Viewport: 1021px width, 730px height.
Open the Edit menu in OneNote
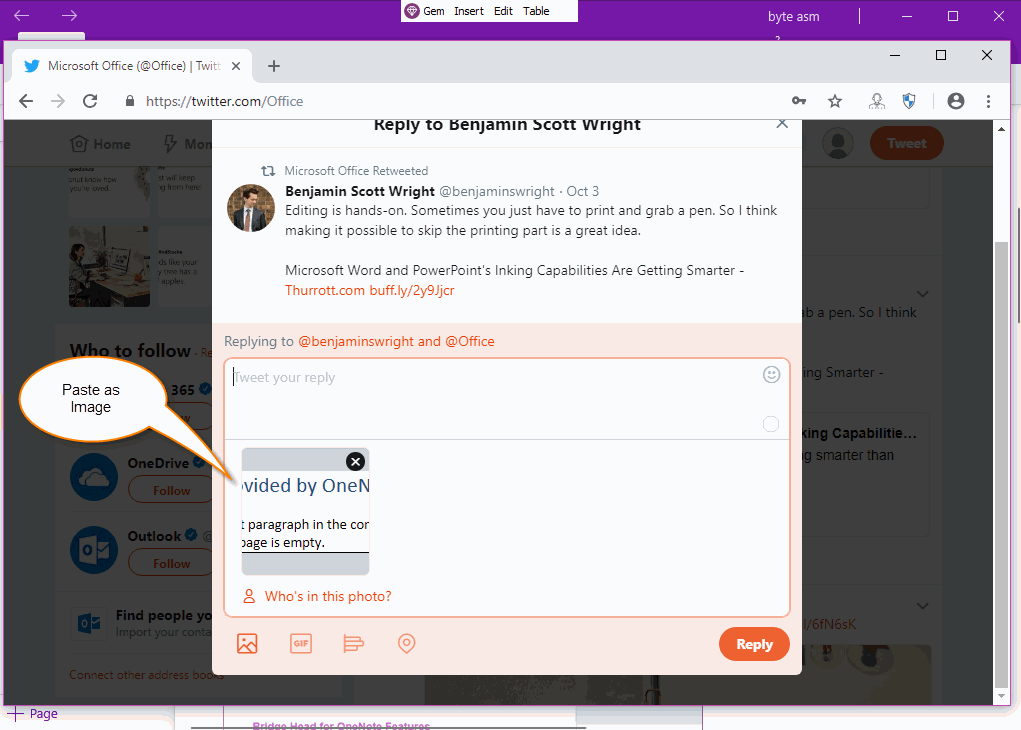(503, 11)
